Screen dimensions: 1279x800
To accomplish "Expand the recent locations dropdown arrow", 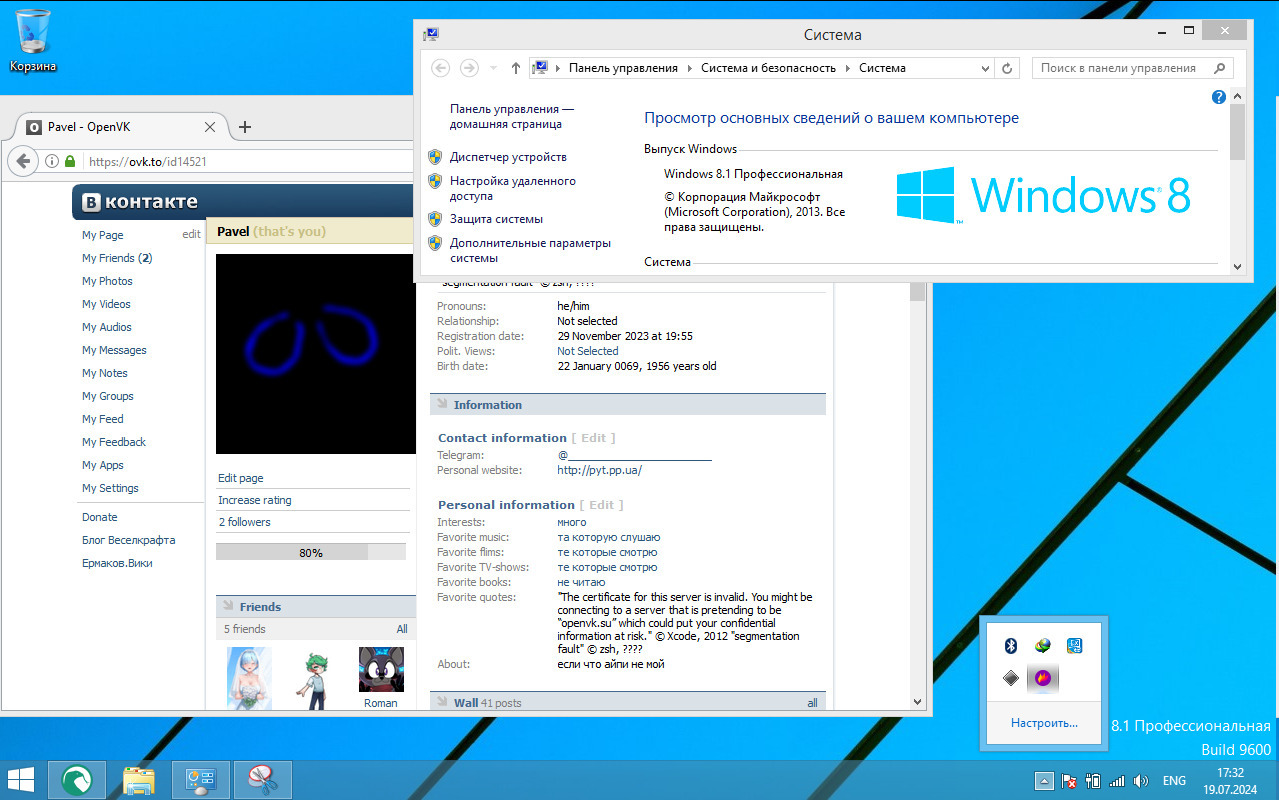I will click(x=493, y=68).
